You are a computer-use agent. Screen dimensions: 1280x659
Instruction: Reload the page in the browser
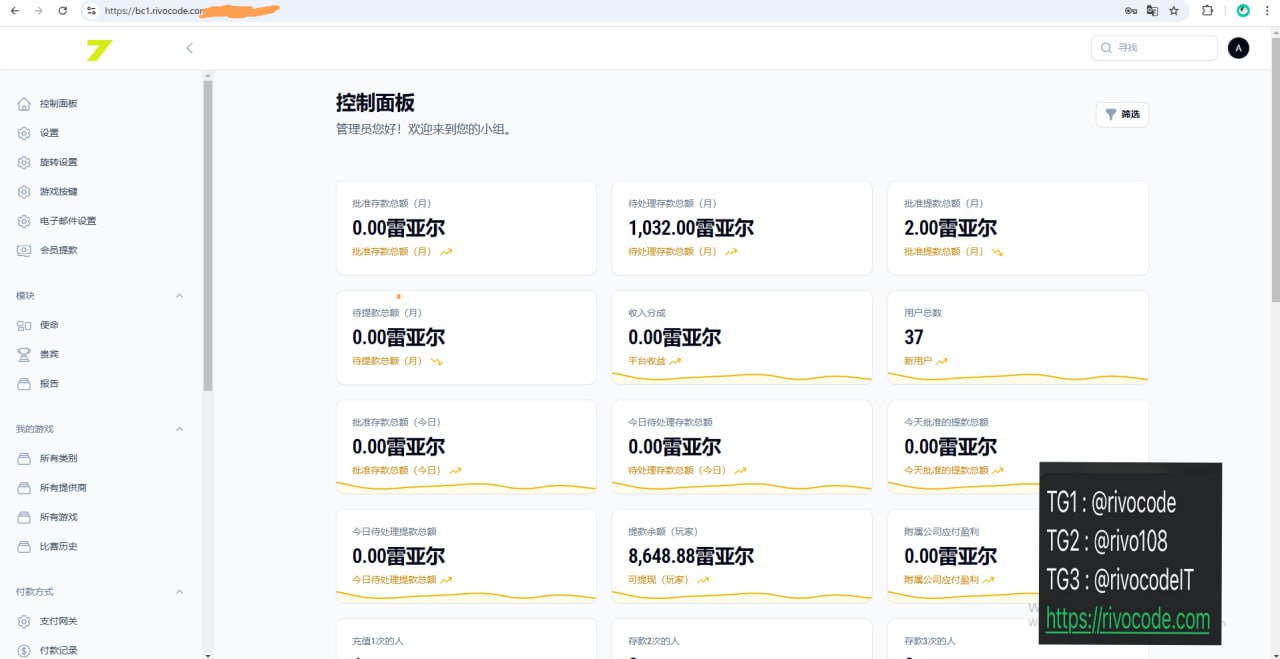click(x=63, y=11)
